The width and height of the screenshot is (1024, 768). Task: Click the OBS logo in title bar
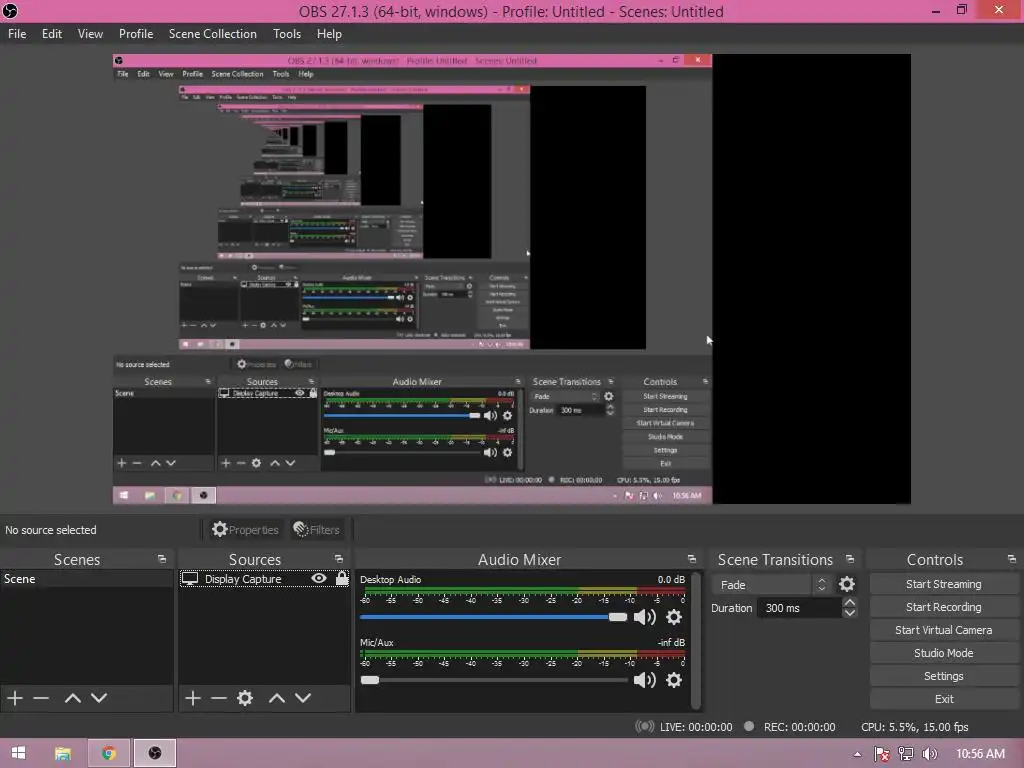(x=10, y=10)
